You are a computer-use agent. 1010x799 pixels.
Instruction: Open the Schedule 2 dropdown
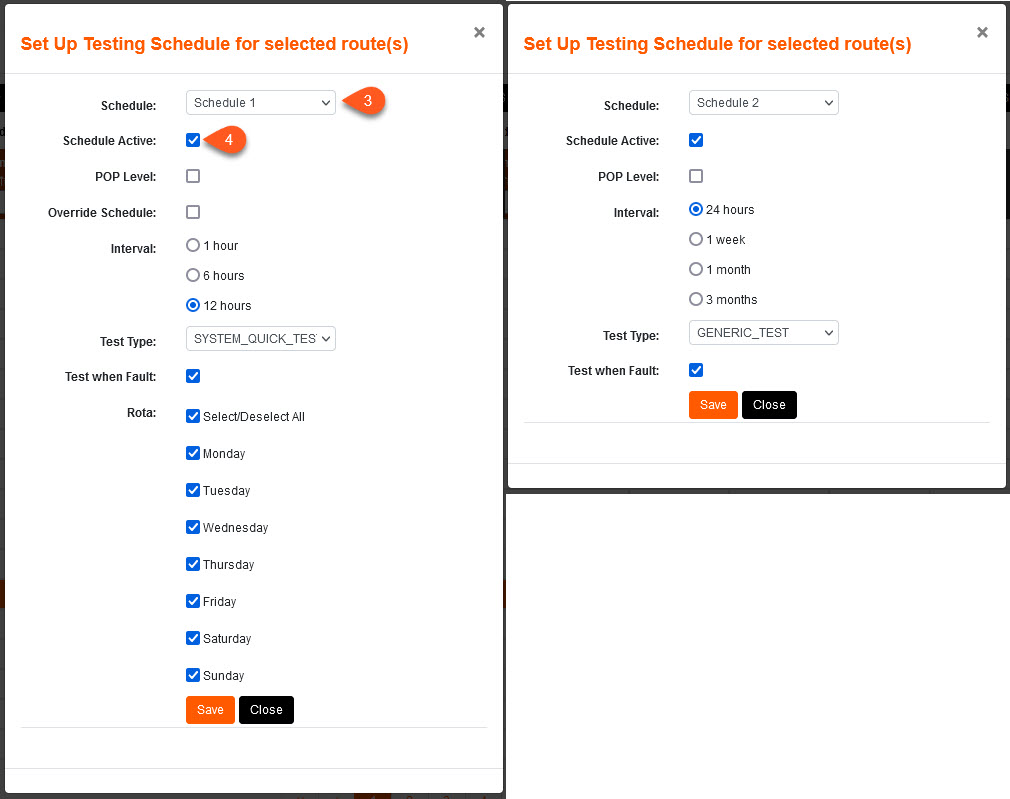(x=763, y=102)
